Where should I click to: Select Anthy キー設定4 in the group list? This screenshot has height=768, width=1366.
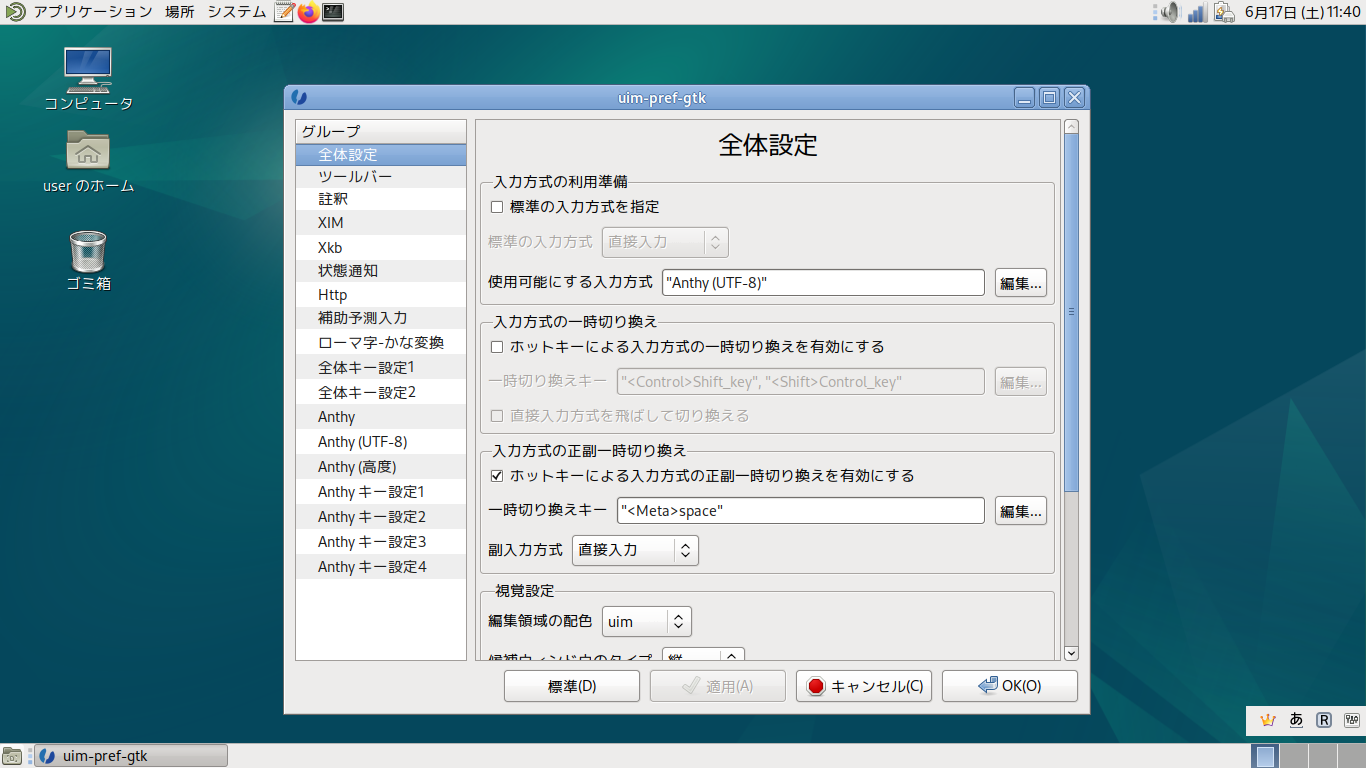(x=381, y=567)
